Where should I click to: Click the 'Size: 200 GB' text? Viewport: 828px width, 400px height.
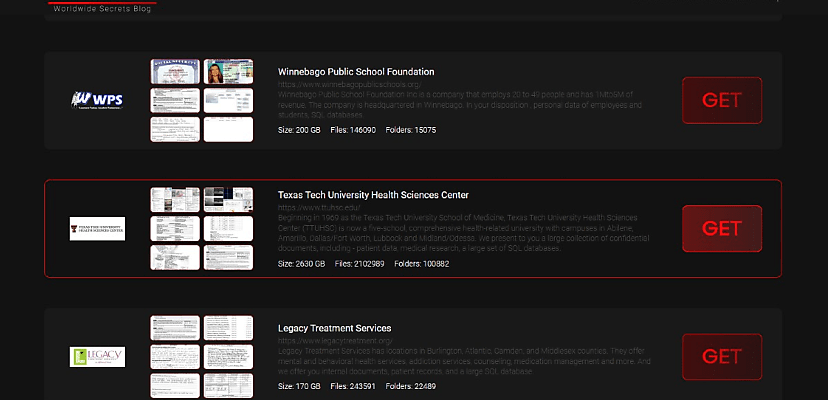[299, 130]
